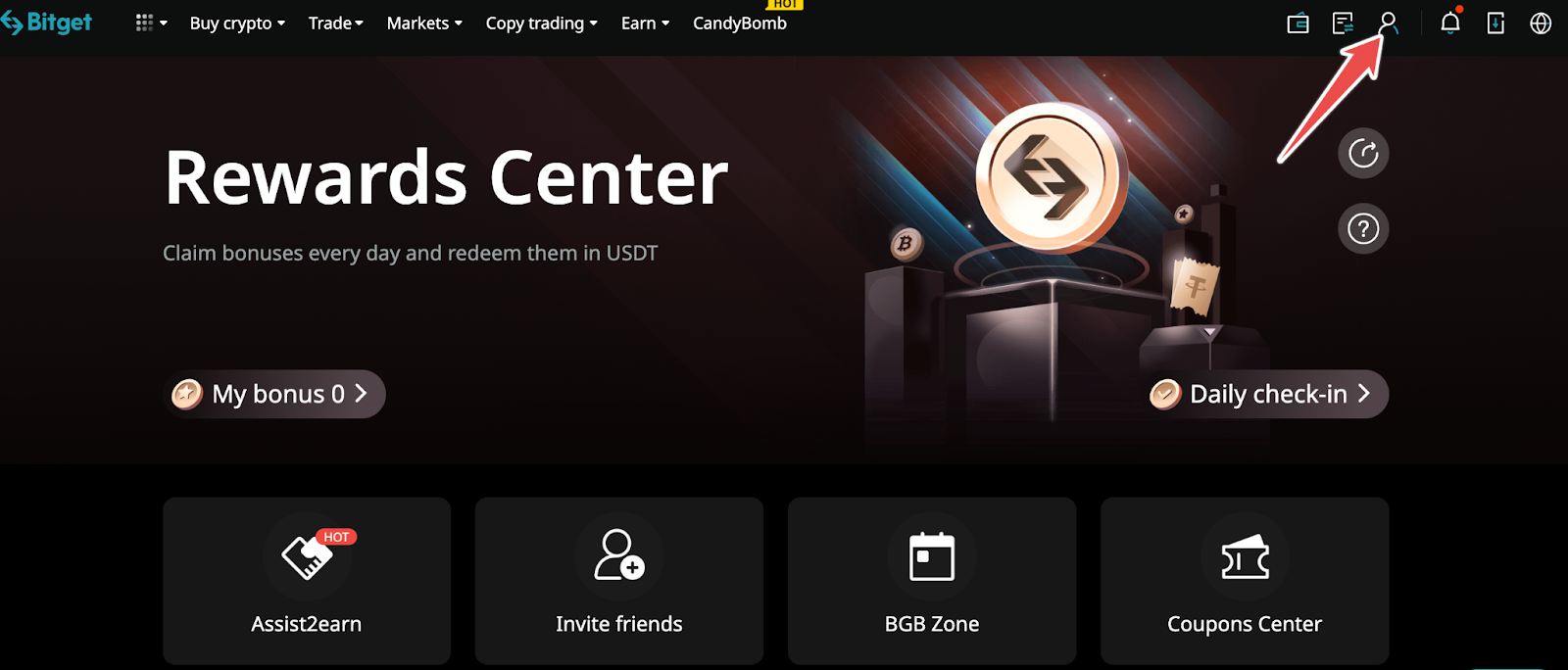Open the BGB Zone card
1568x670 pixels.
coord(932,581)
